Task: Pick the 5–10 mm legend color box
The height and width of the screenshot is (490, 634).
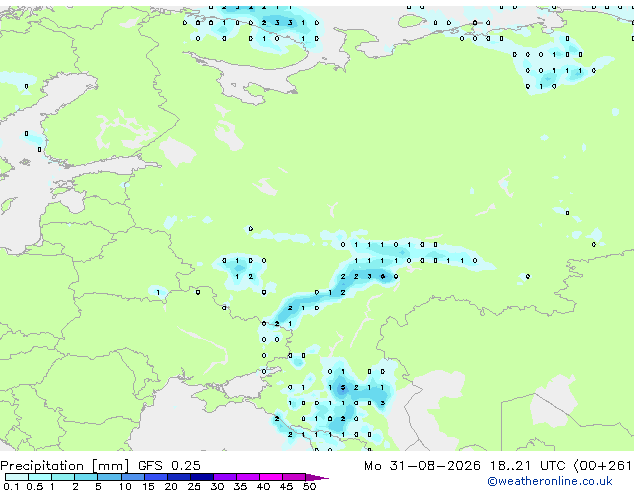Action: [x=109, y=477]
